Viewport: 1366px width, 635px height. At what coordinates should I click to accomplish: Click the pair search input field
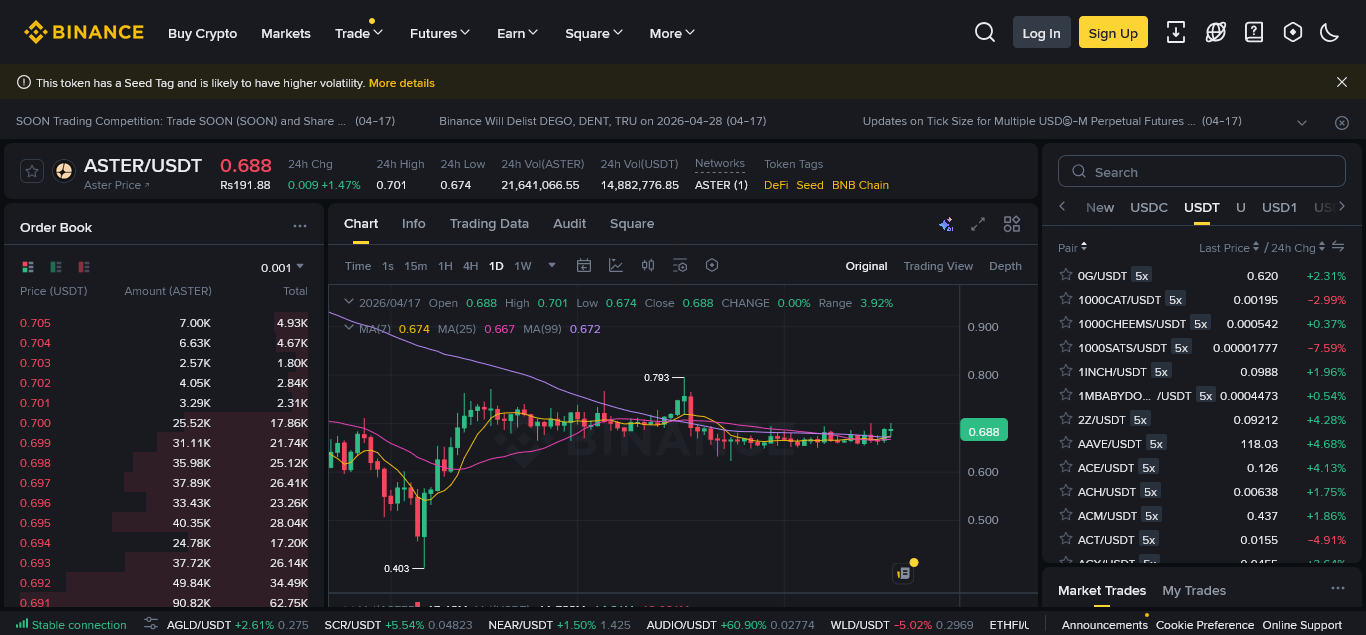pos(1201,172)
